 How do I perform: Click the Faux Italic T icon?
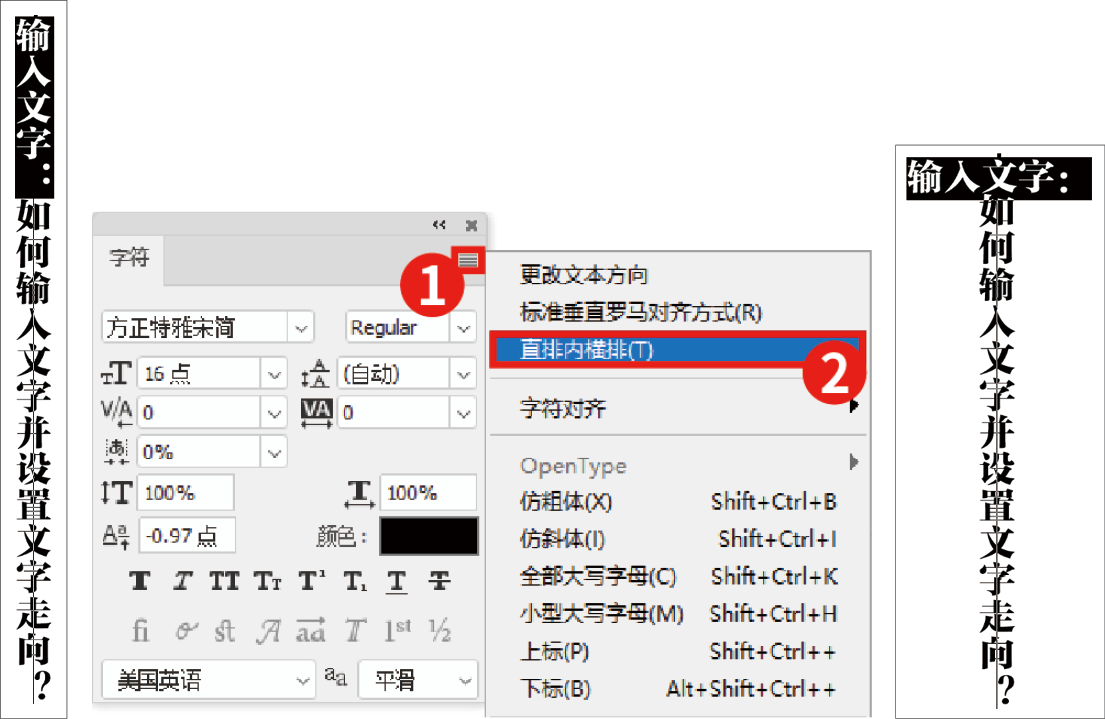coord(182,581)
